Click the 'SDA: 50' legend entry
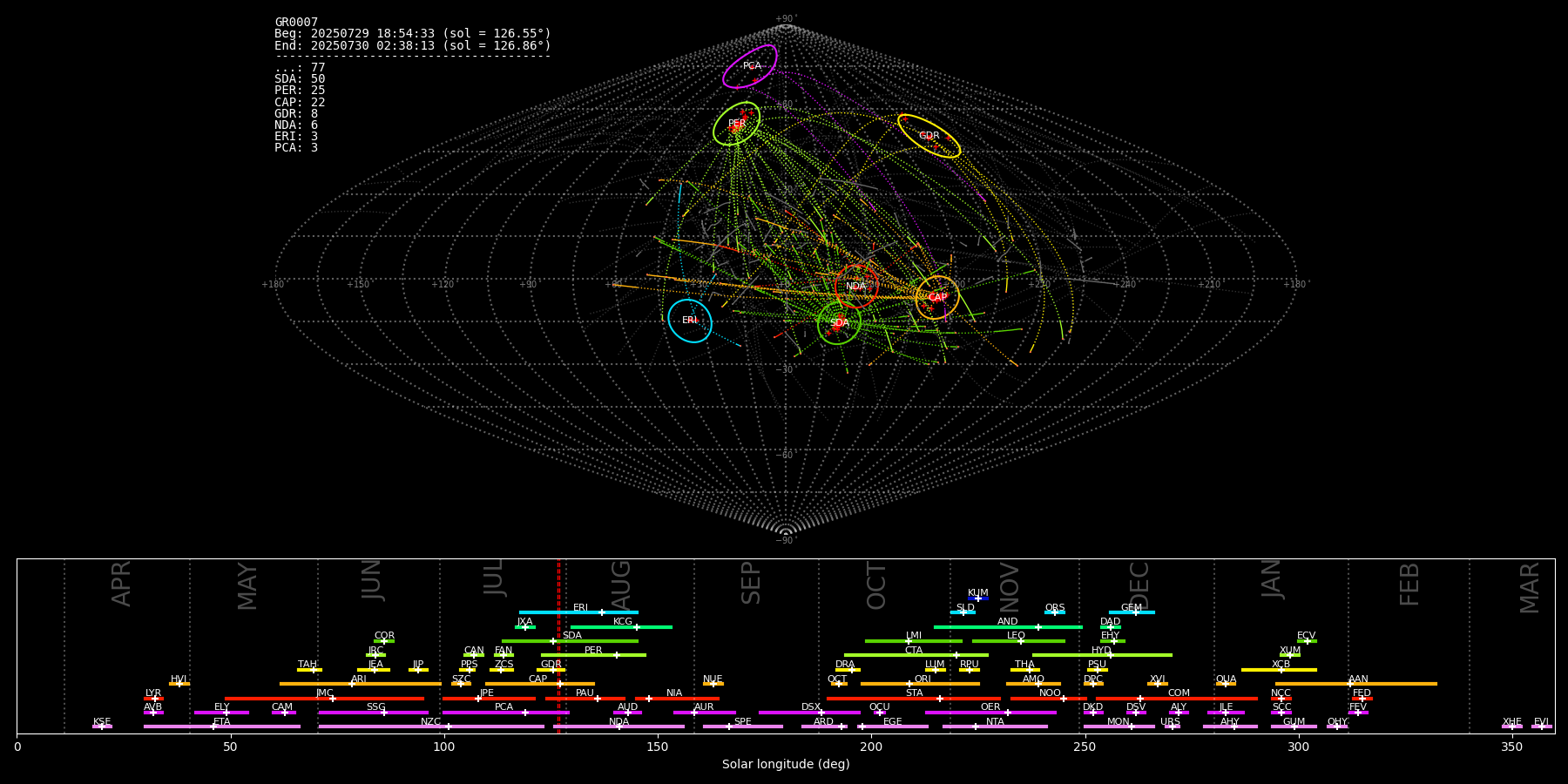The image size is (1568, 784). [300, 79]
